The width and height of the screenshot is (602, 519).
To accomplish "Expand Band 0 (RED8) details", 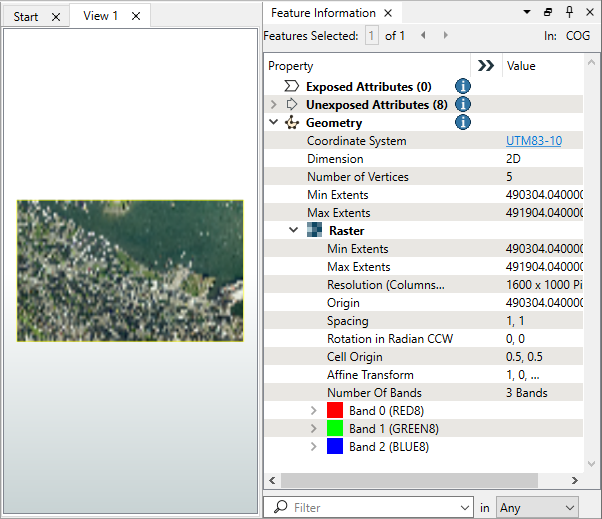I will point(314,411).
